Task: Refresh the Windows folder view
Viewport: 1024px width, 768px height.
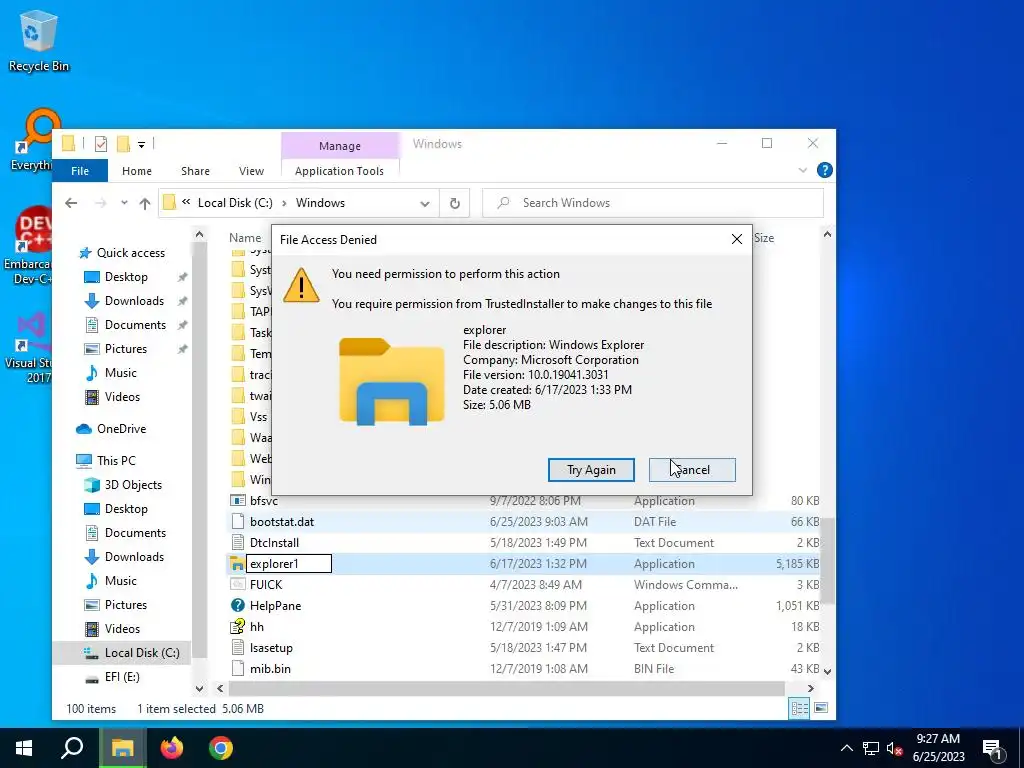Action: tap(455, 203)
